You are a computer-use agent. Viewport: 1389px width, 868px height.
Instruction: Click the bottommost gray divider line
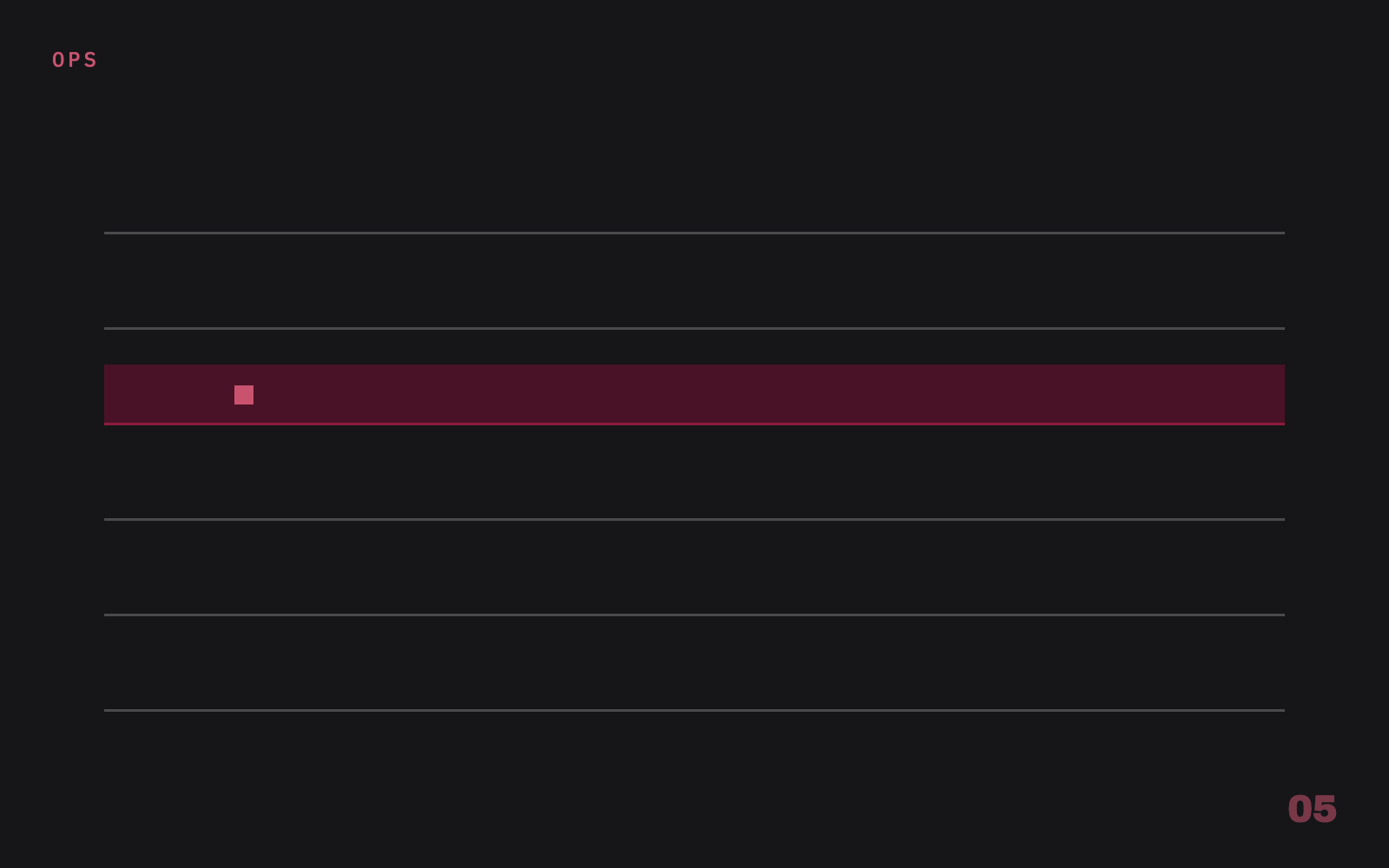(x=694, y=710)
